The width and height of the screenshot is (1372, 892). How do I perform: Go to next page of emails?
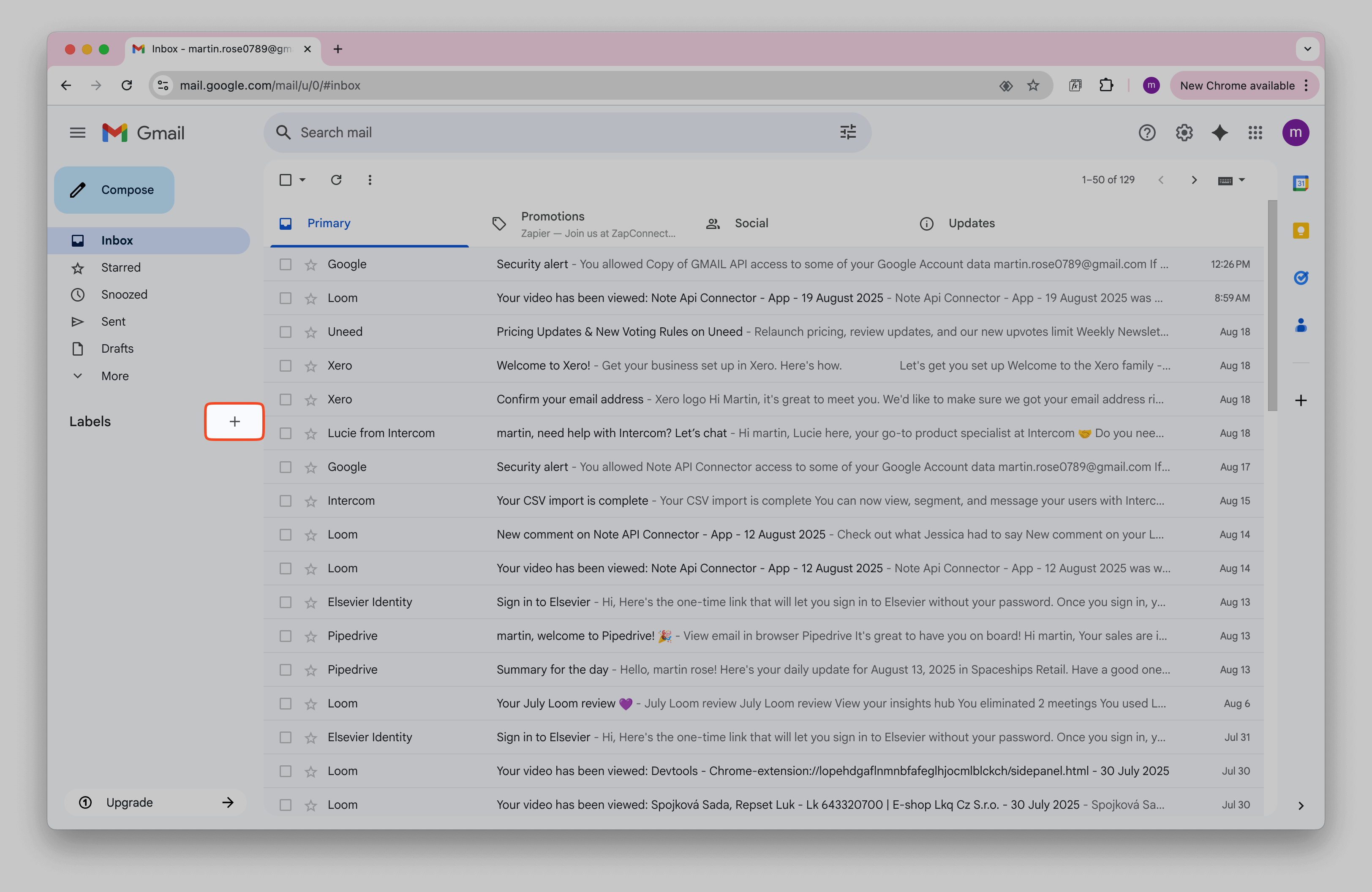click(x=1194, y=180)
